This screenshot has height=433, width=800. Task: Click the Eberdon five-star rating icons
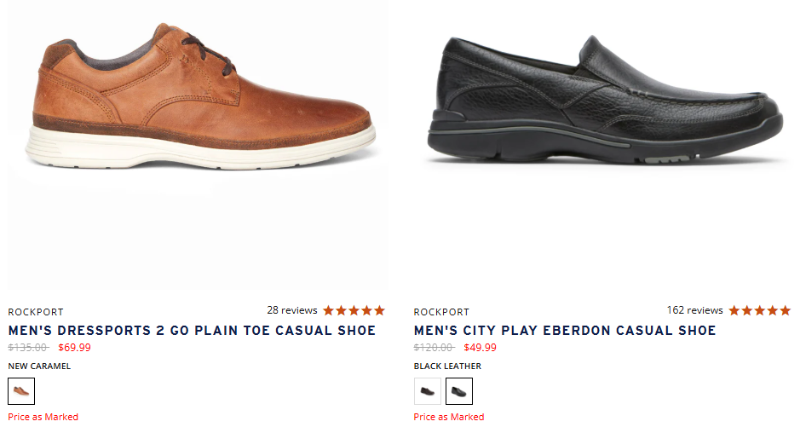pyautogui.click(x=759, y=311)
